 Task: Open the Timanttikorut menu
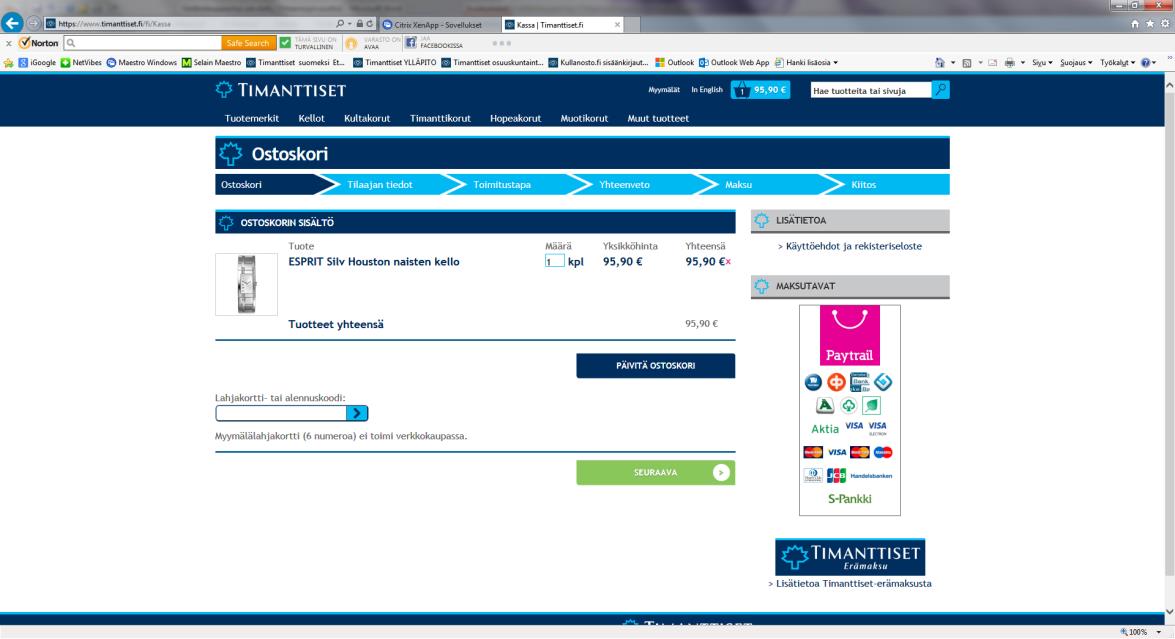pos(440,118)
